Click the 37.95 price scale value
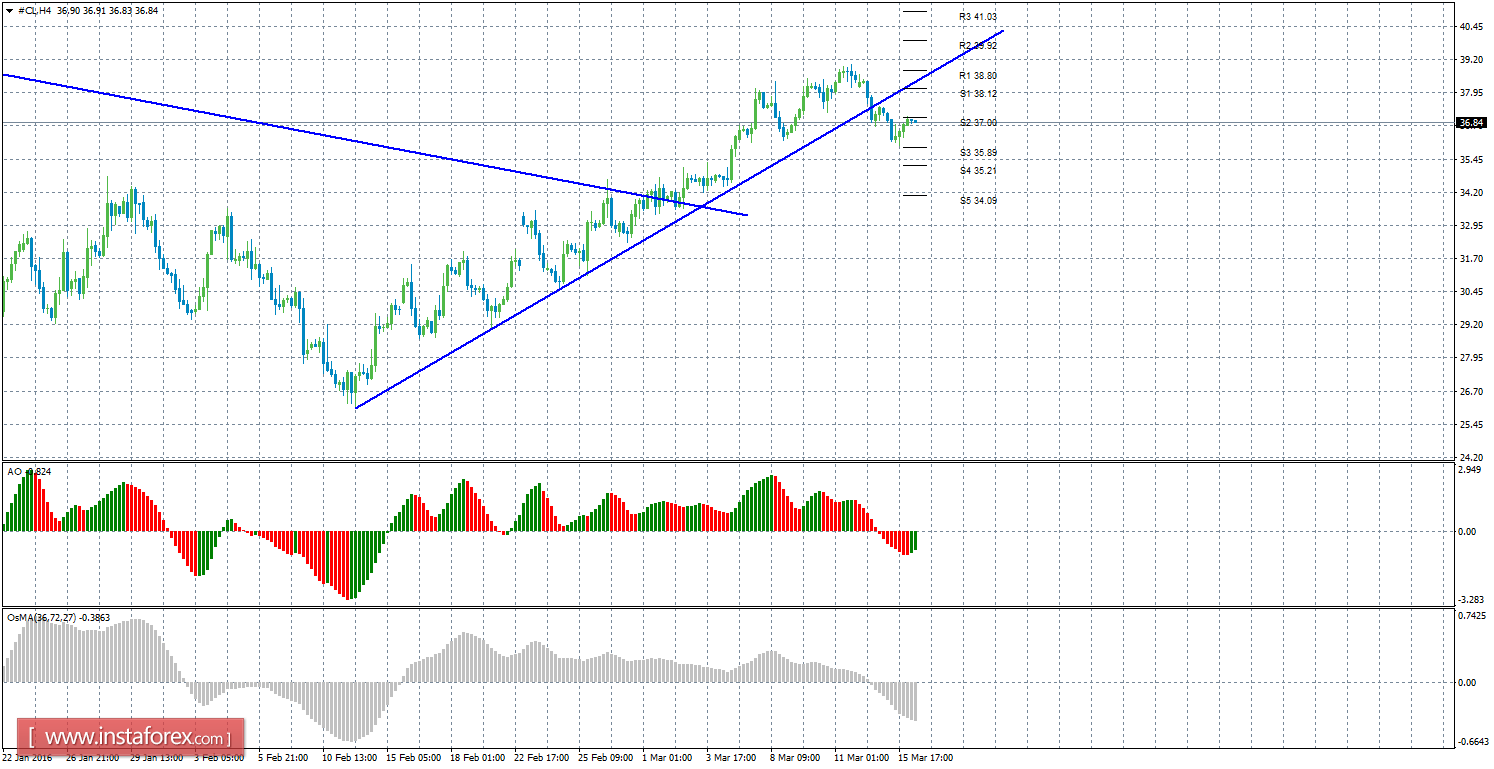 (x=1471, y=93)
